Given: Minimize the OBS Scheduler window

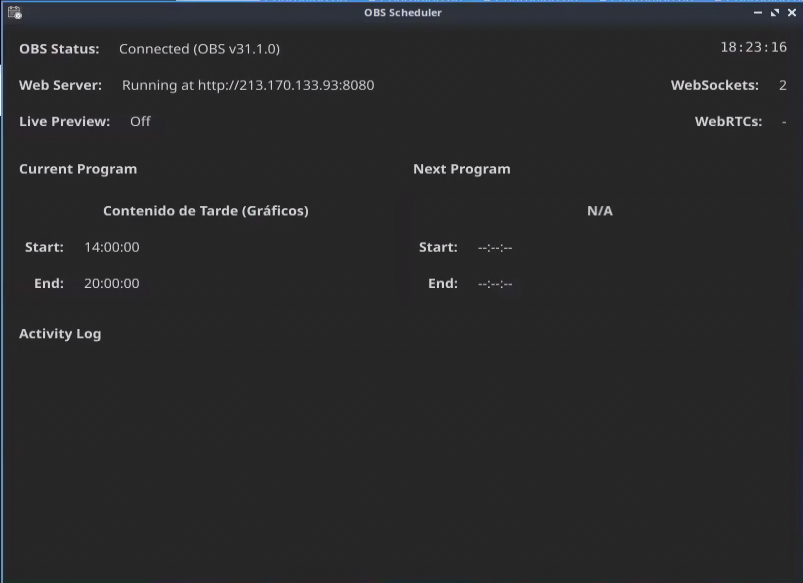Looking at the screenshot, I should click(758, 13).
